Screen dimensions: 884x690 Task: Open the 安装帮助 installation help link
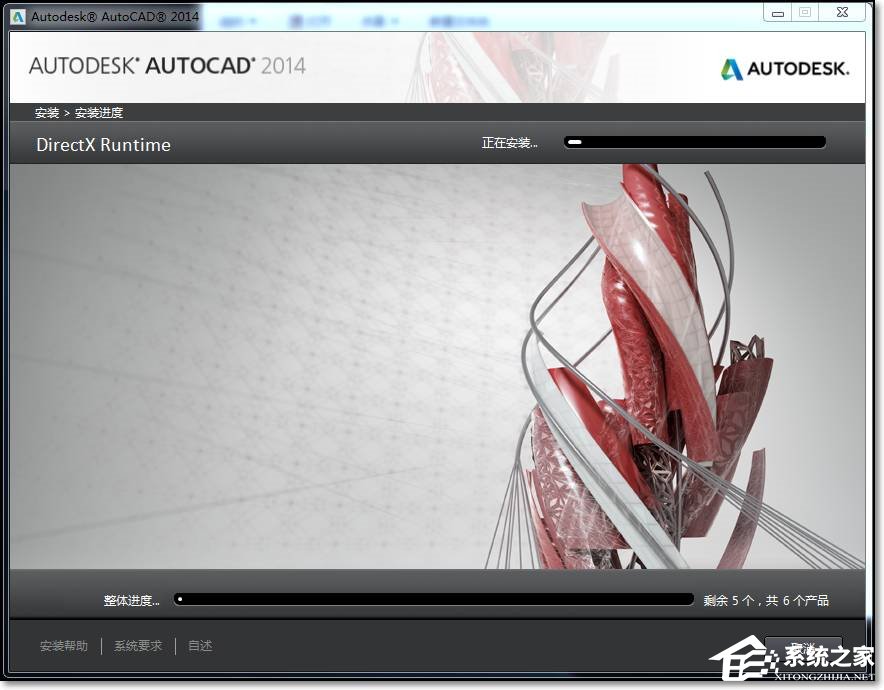(x=62, y=646)
